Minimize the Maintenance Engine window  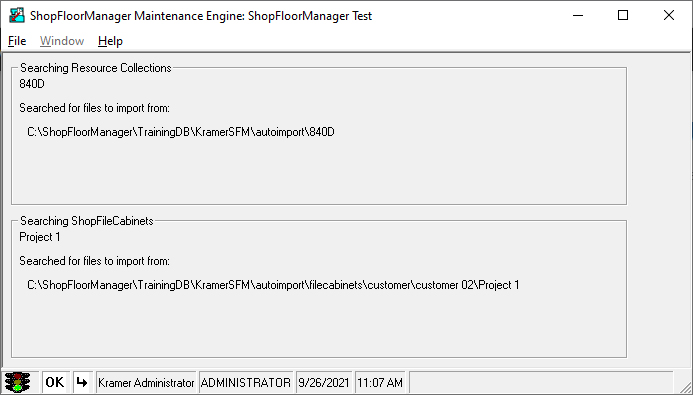coord(578,15)
